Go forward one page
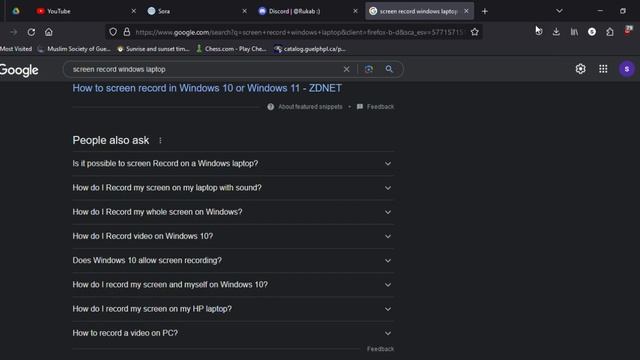Screen dimensions: 640x360 pyautogui.click(x=13, y=32)
